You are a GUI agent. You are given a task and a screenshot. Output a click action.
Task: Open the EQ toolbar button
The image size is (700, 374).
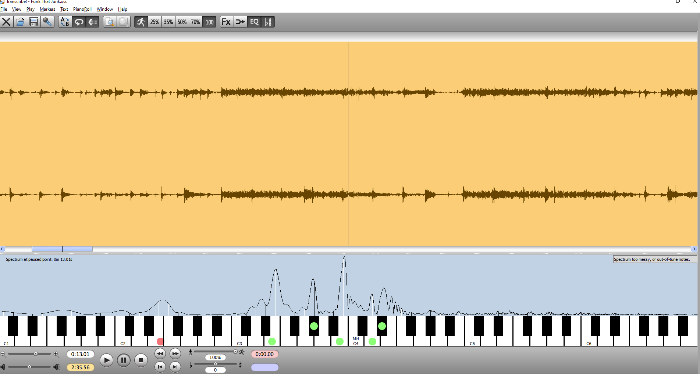(254, 22)
